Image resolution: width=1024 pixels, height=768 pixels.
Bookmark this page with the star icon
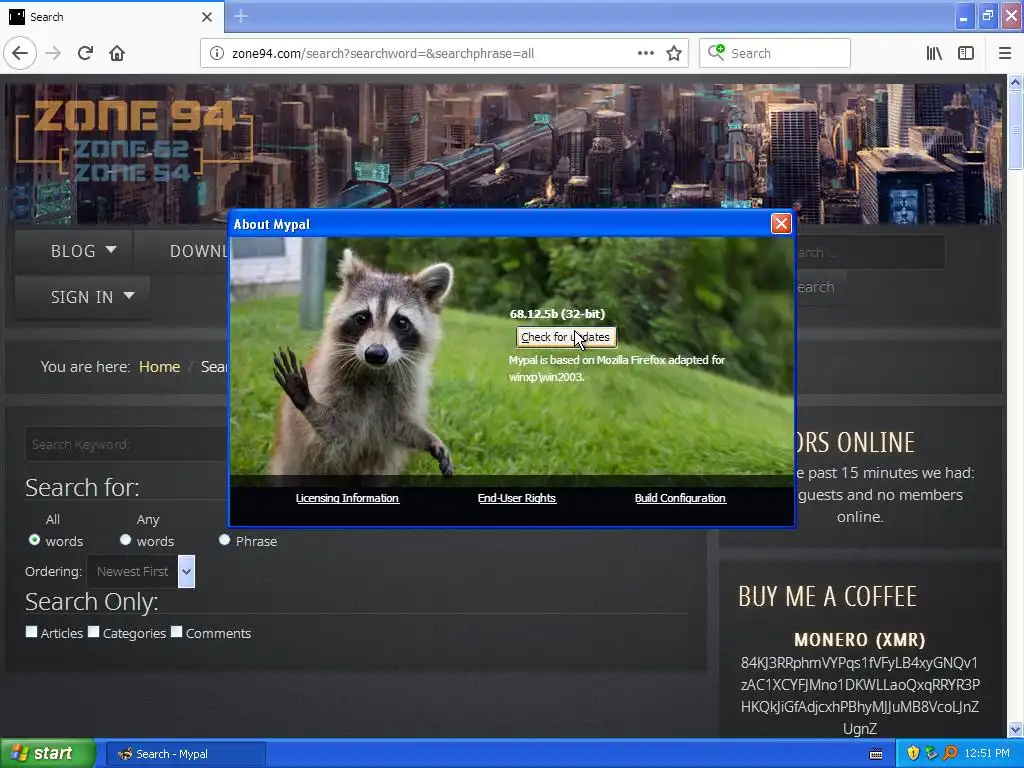tap(674, 53)
